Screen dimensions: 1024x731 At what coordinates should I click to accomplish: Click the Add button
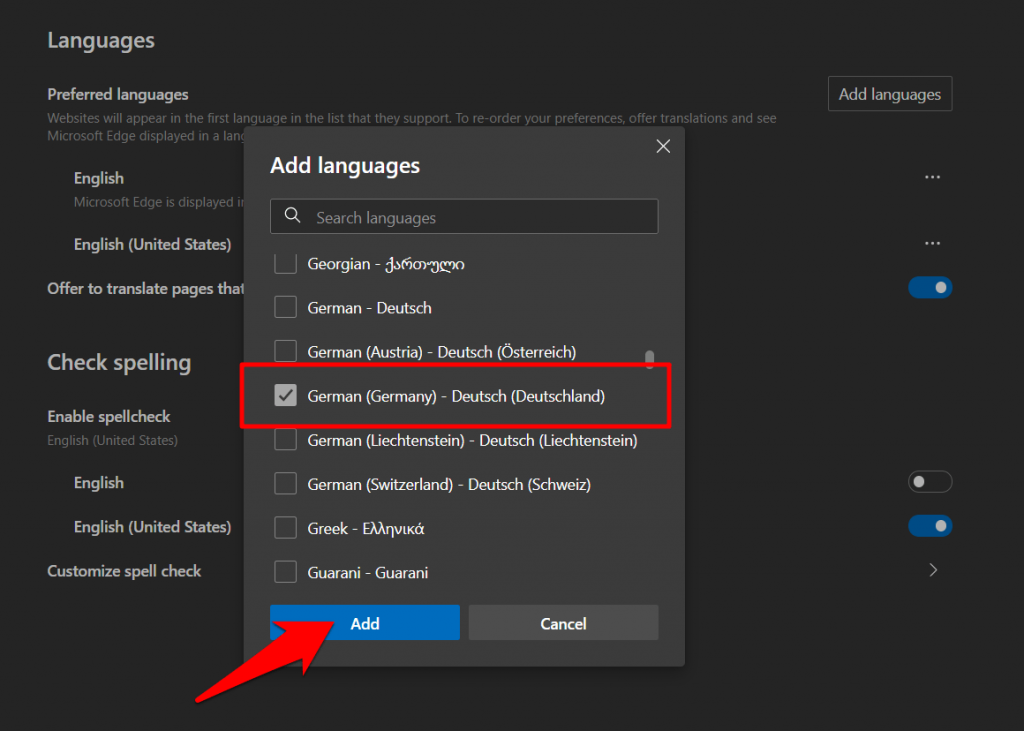point(364,622)
